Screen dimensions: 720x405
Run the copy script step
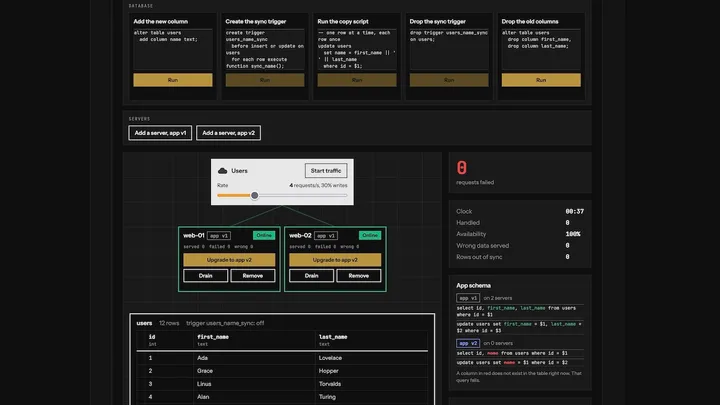(357, 80)
